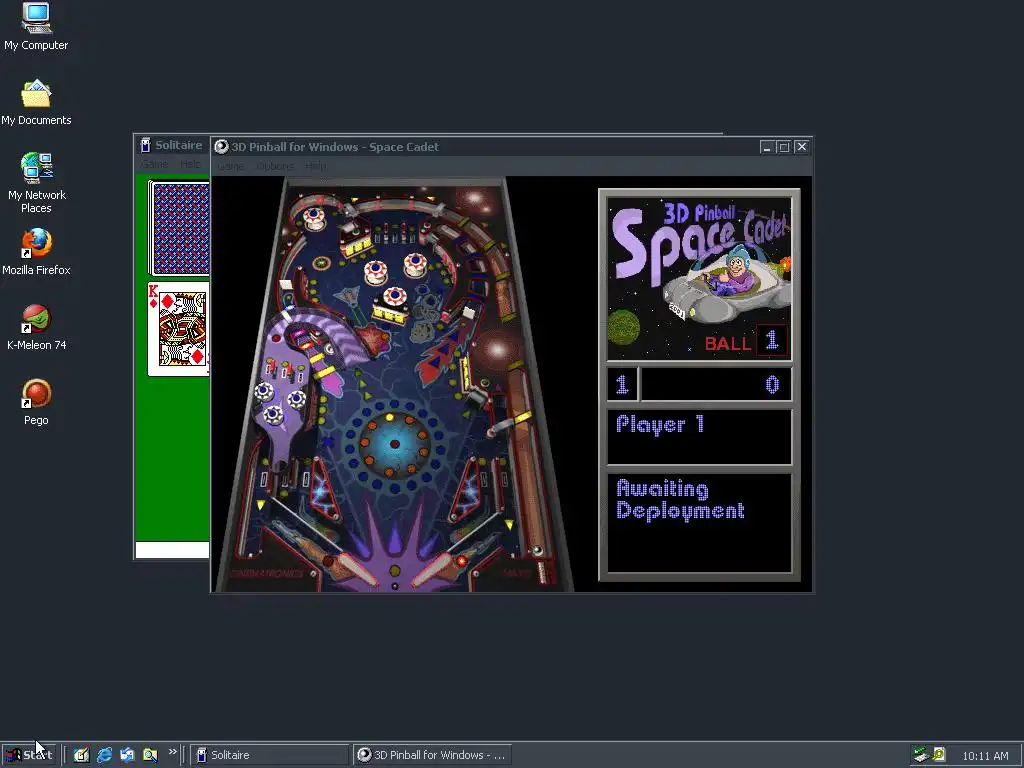Maximize the 3D Pinball window

click(x=784, y=147)
